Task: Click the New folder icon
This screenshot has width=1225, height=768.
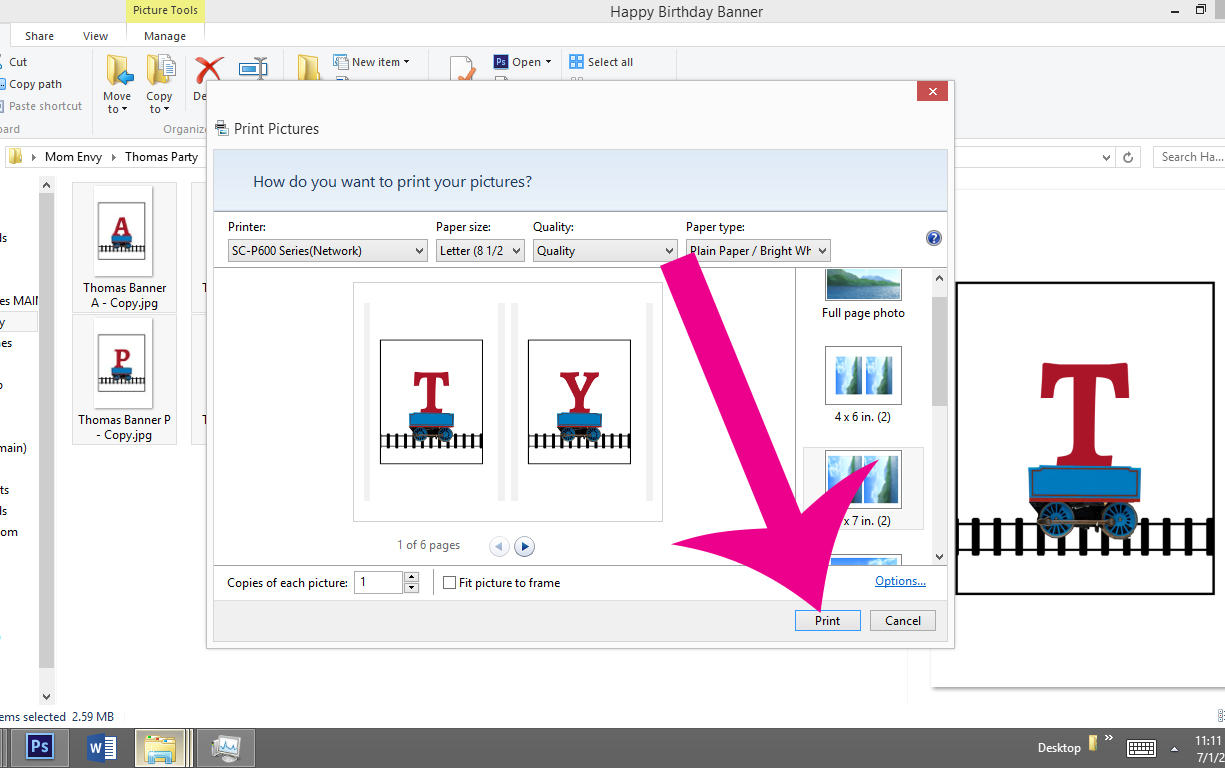Action: coord(309,68)
